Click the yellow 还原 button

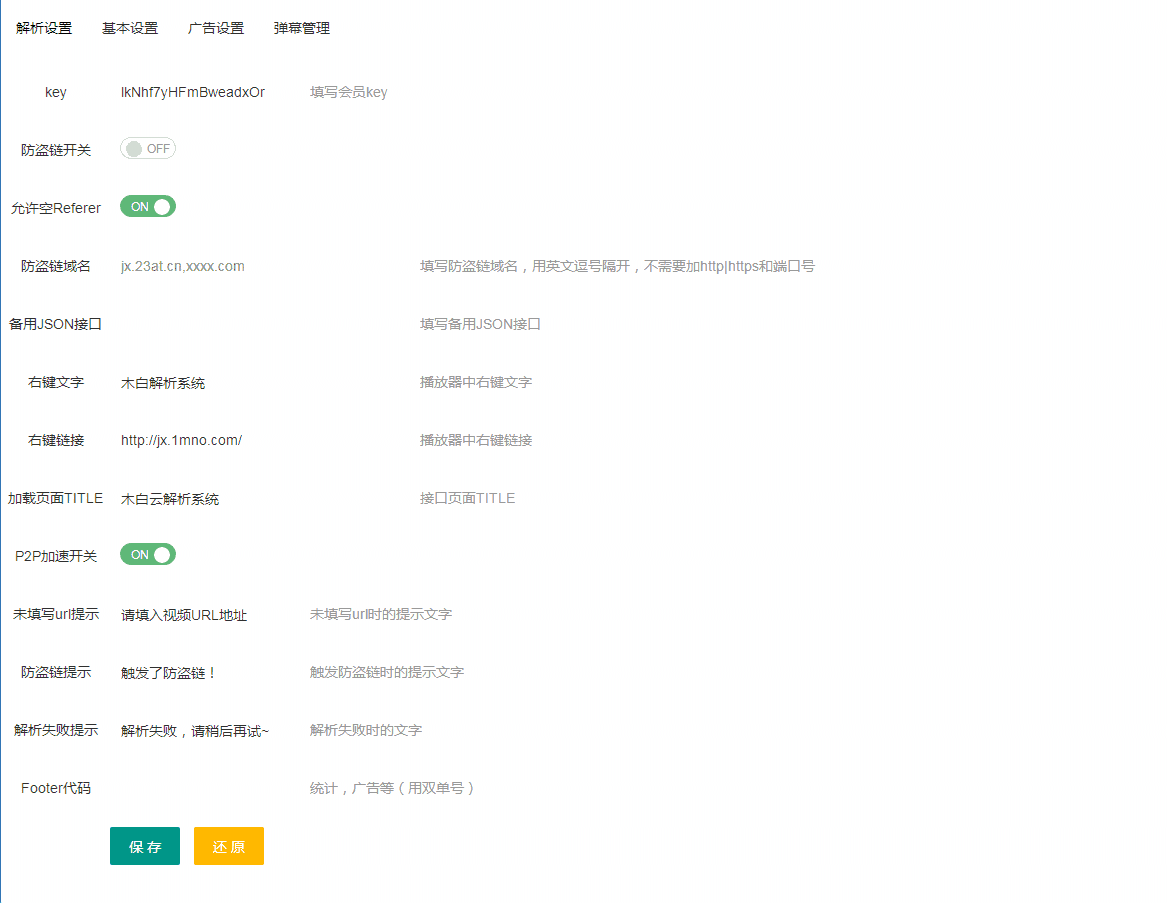(228, 846)
